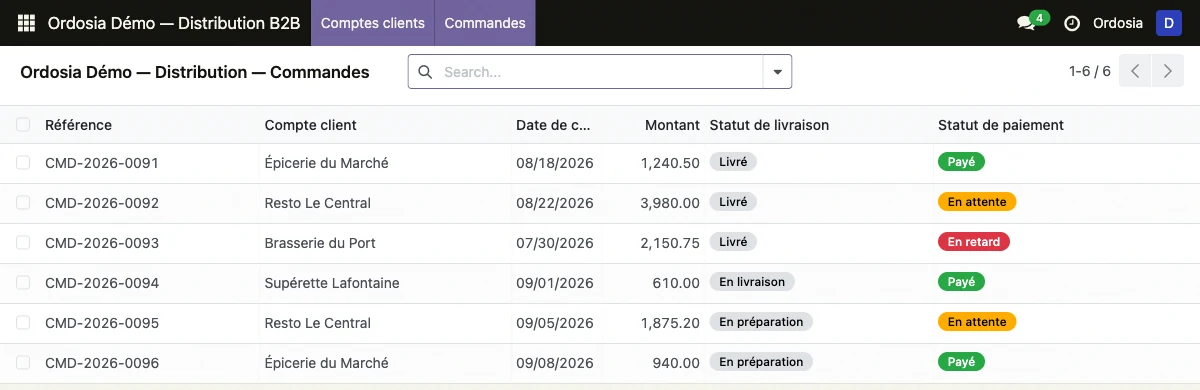The height and width of the screenshot is (390, 1200).
Task: Sort by Montant column header
Action: point(672,125)
